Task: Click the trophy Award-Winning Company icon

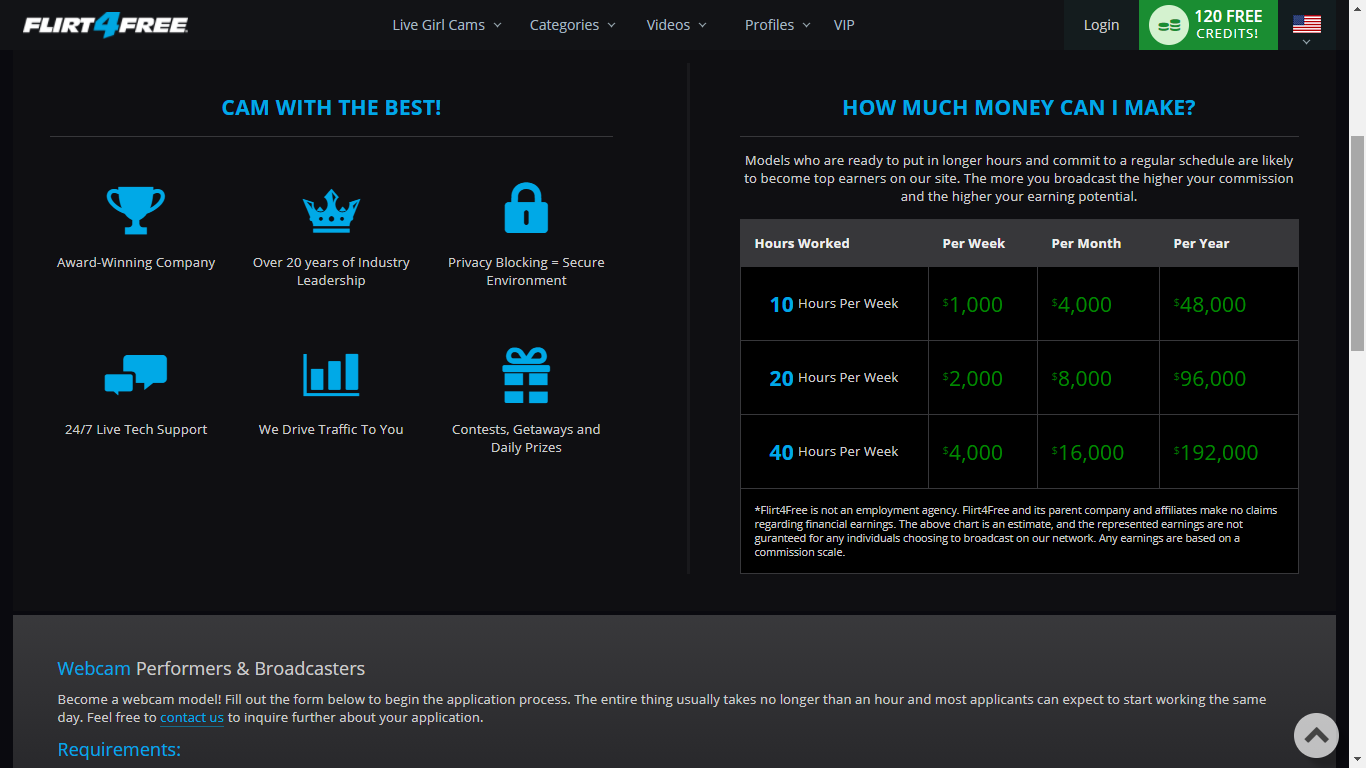Action: tap(136, 210)
